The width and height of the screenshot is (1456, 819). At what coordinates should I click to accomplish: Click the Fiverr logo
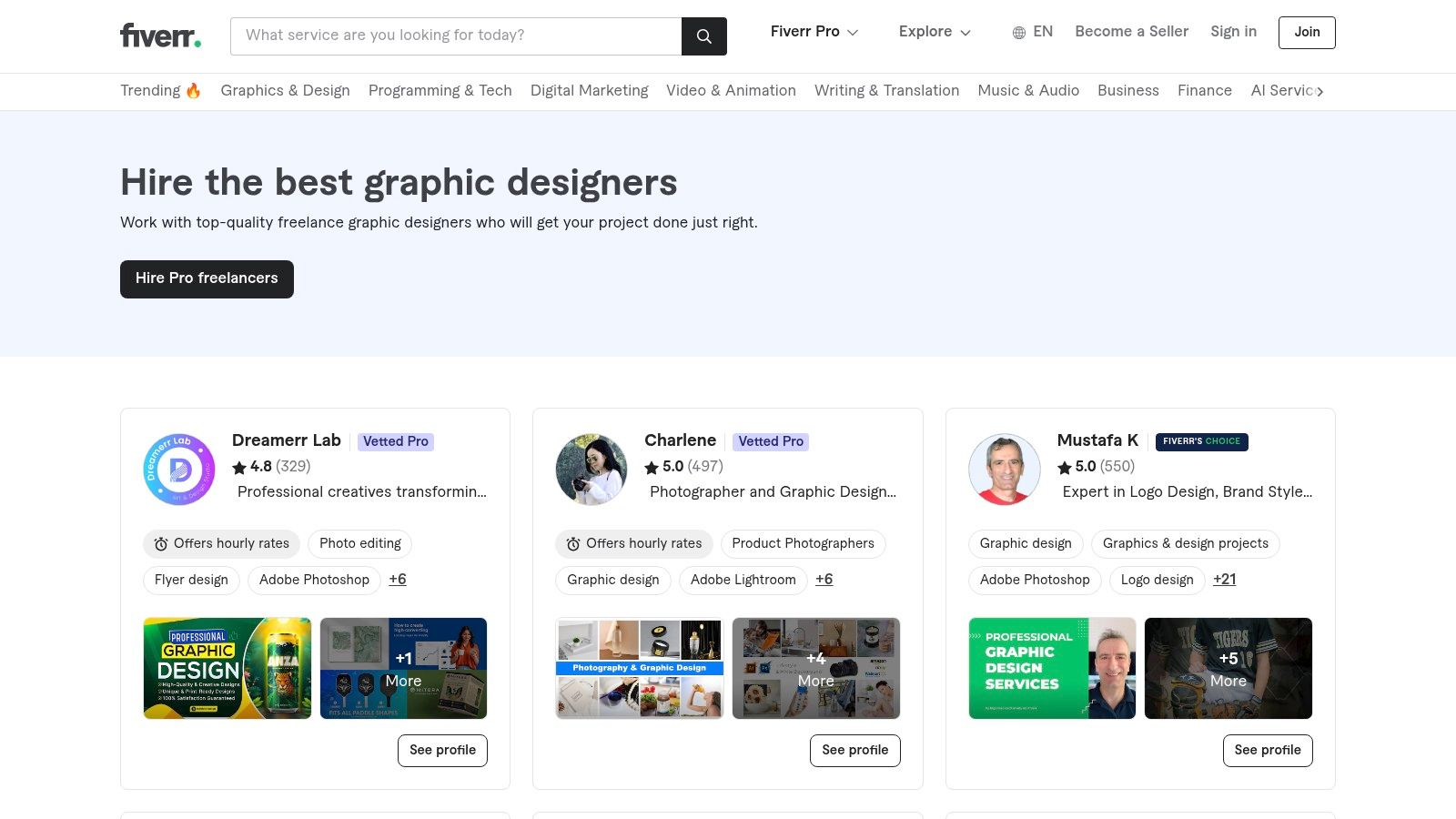click(x=161, y=35)
